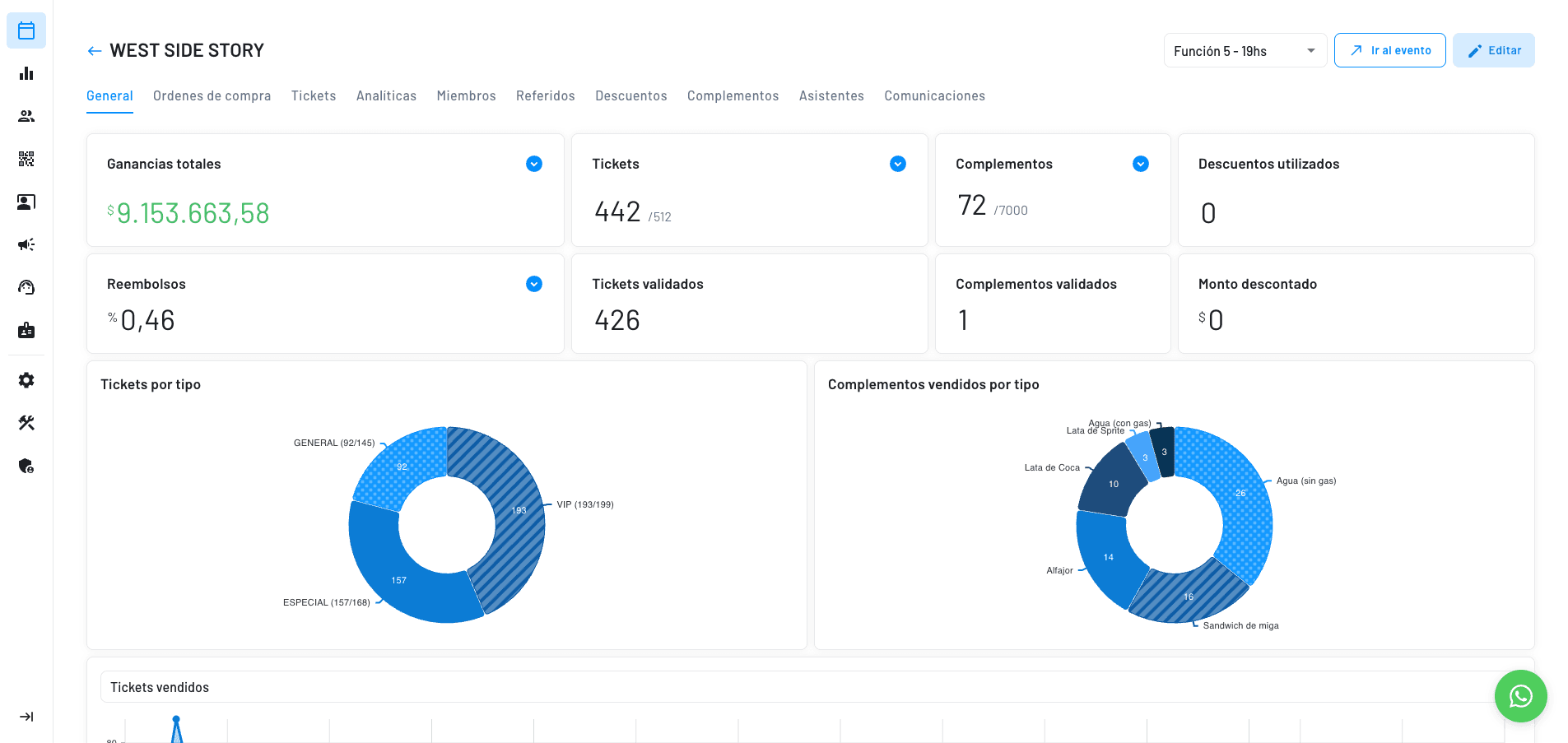Switch to the Asistentes tab
Image resolution: width=1568 pixels, height=743 pixels.
(831, 95)
